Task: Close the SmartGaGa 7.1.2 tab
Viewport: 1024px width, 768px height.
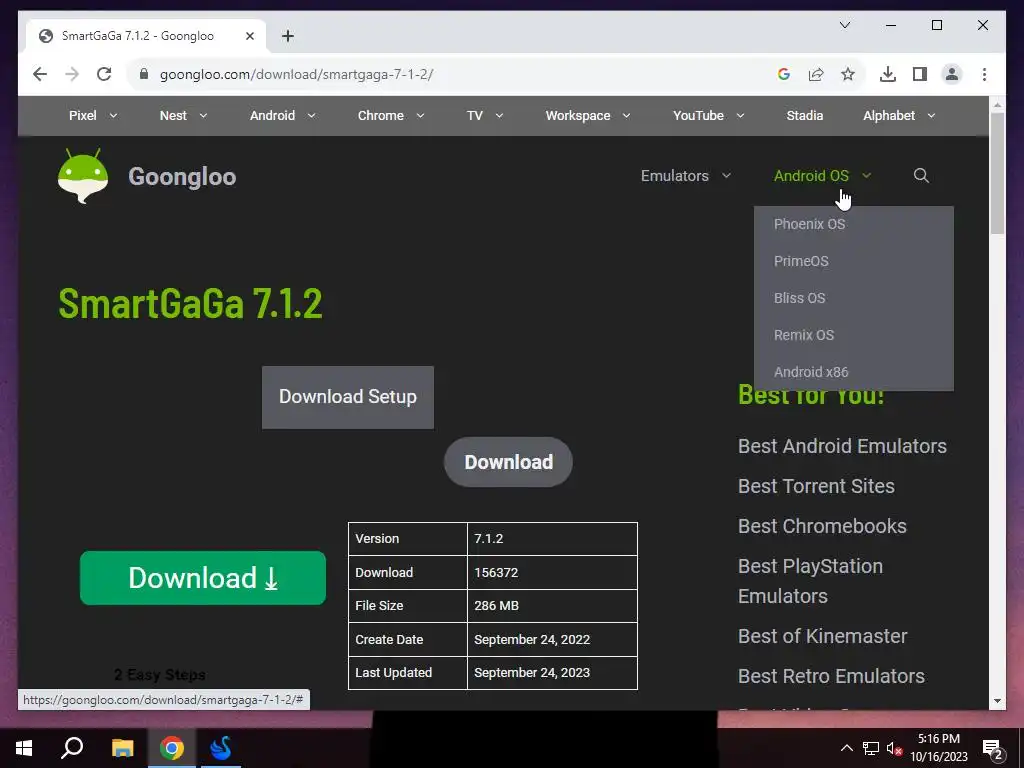Action: pyautogui.click(x=249, y=36)
